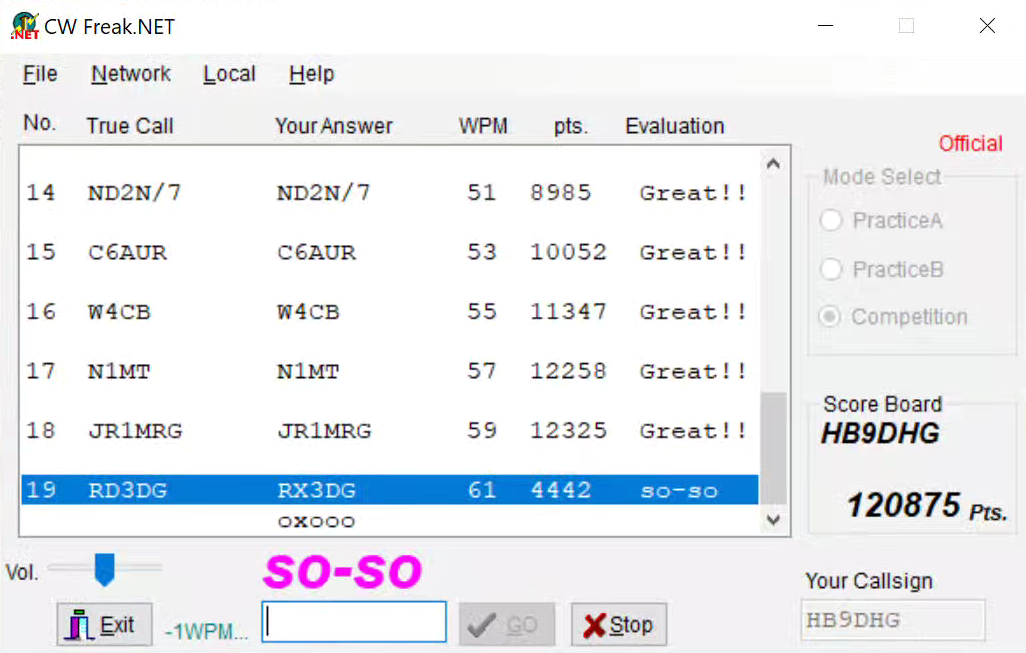Viewport: 1026px width, 653px height.
Task: Choose the Competition mode radio button
Action: pyautogui.click(x=831, y=317)
